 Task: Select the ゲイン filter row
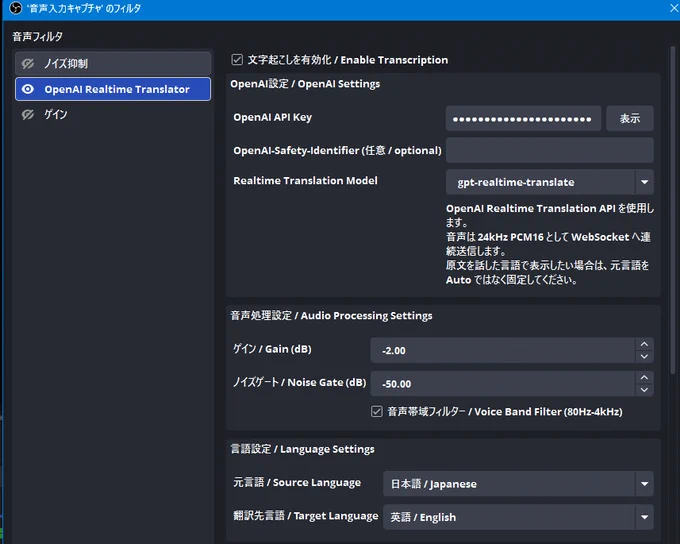tap(113, 115)
